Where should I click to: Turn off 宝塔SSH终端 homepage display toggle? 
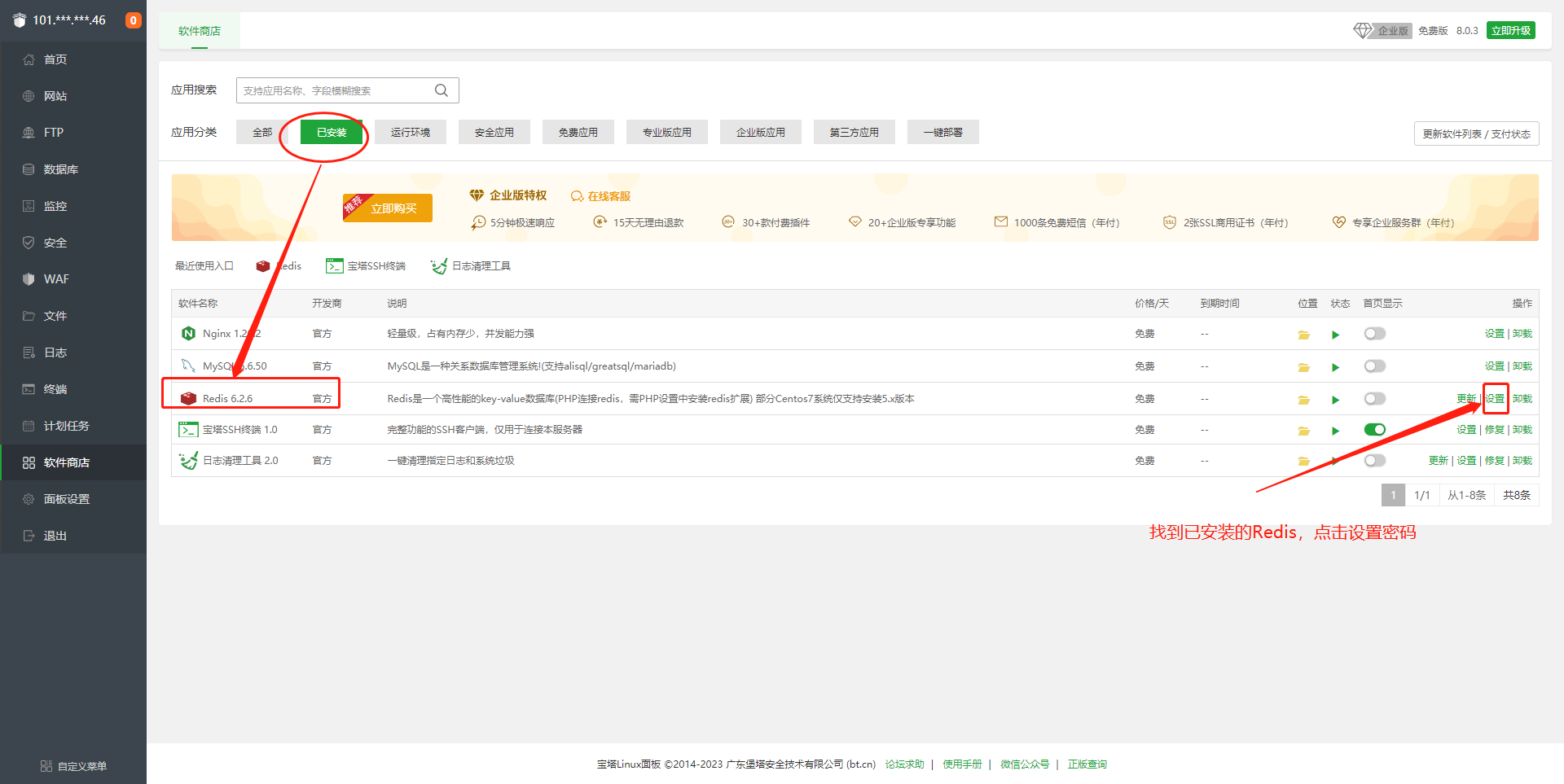[x=1374, y=430]
